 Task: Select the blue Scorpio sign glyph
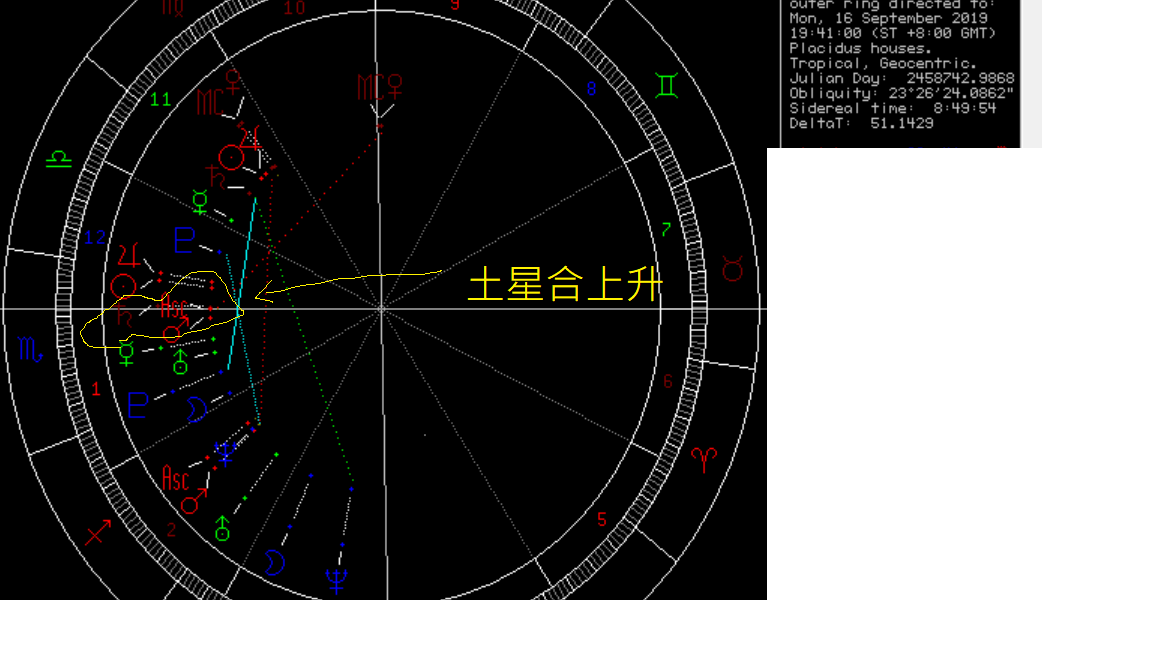(29, 349)
